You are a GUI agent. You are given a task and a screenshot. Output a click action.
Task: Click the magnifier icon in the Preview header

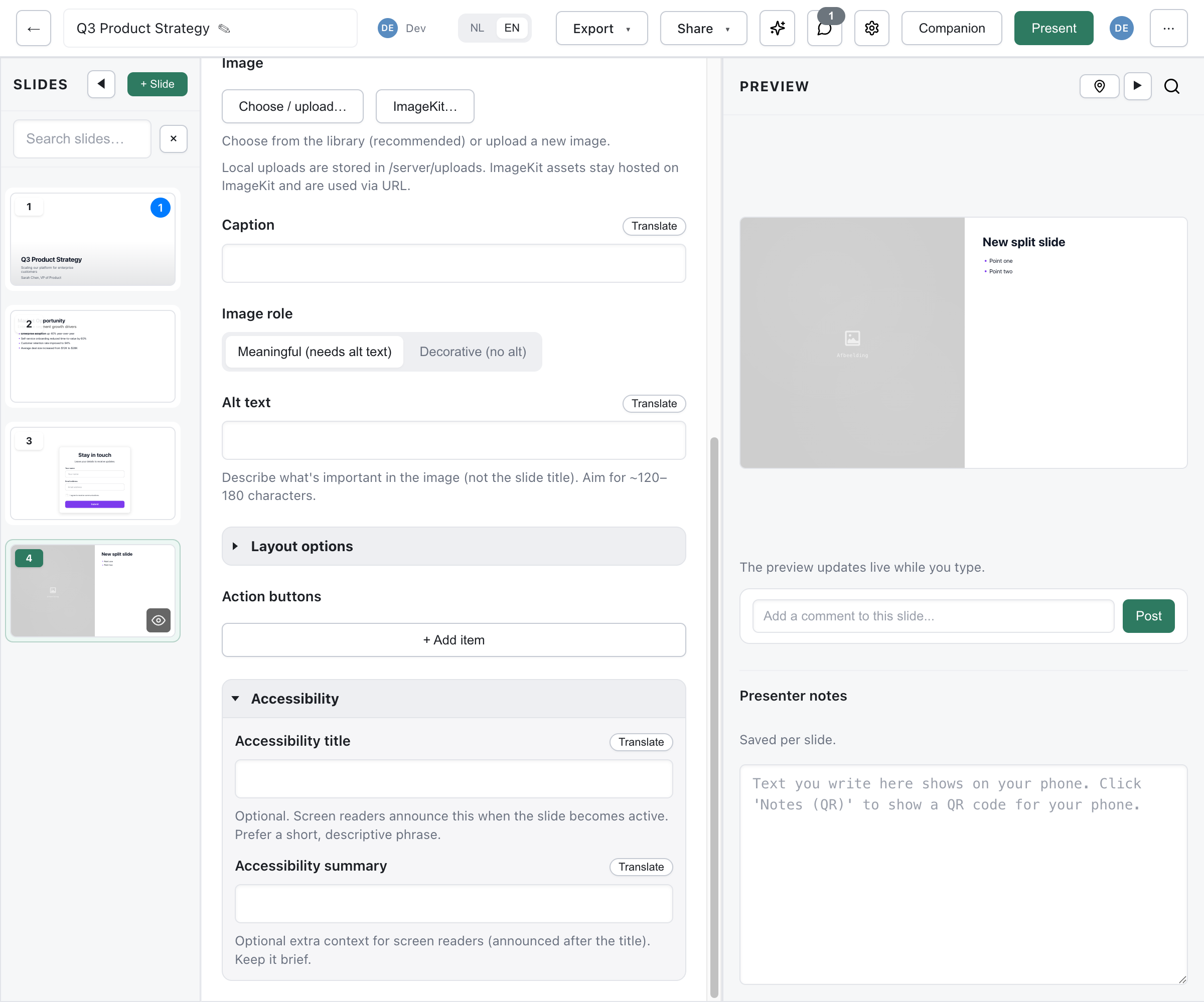1171,86
